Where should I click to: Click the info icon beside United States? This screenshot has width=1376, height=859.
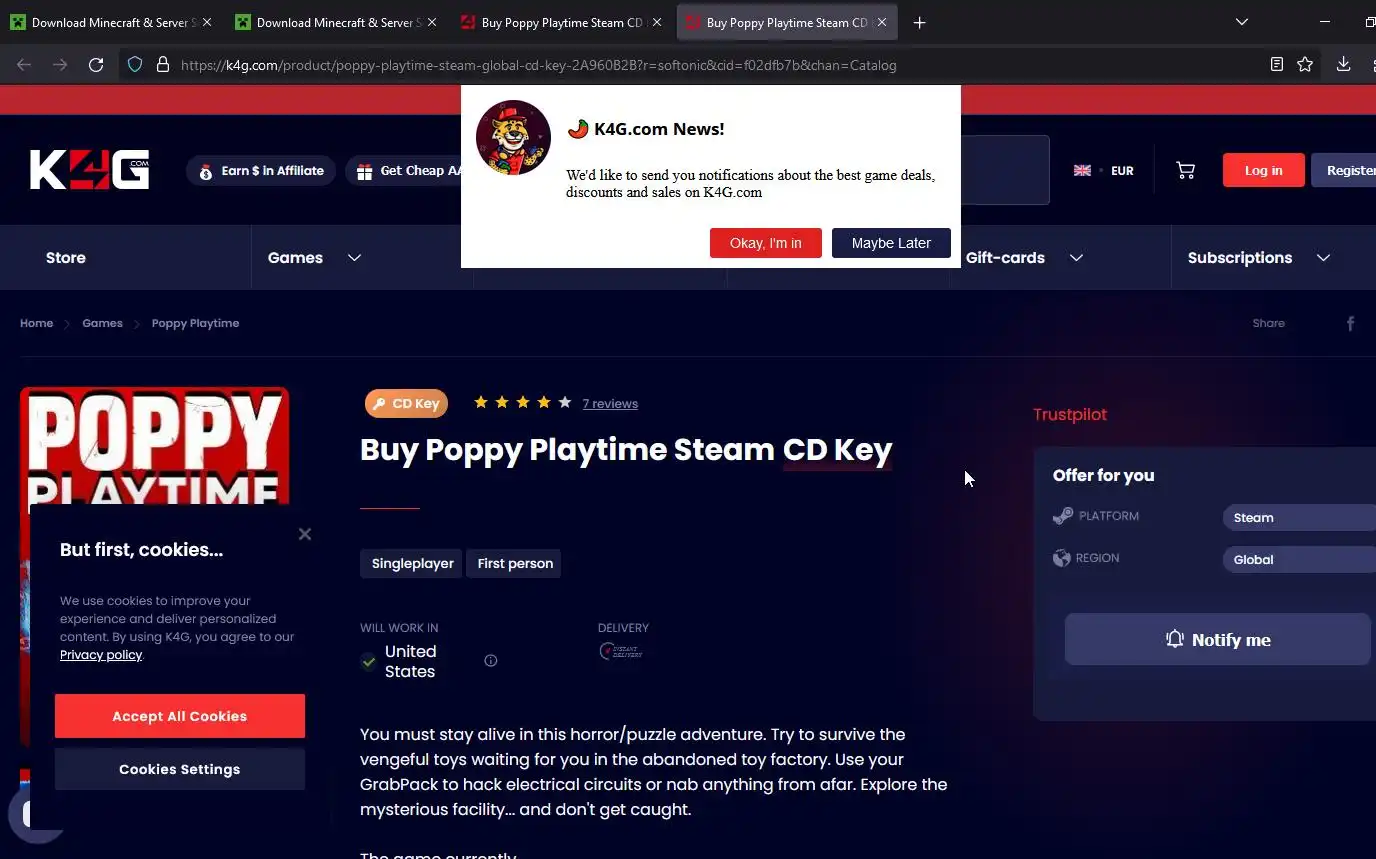tap(490, 660)
